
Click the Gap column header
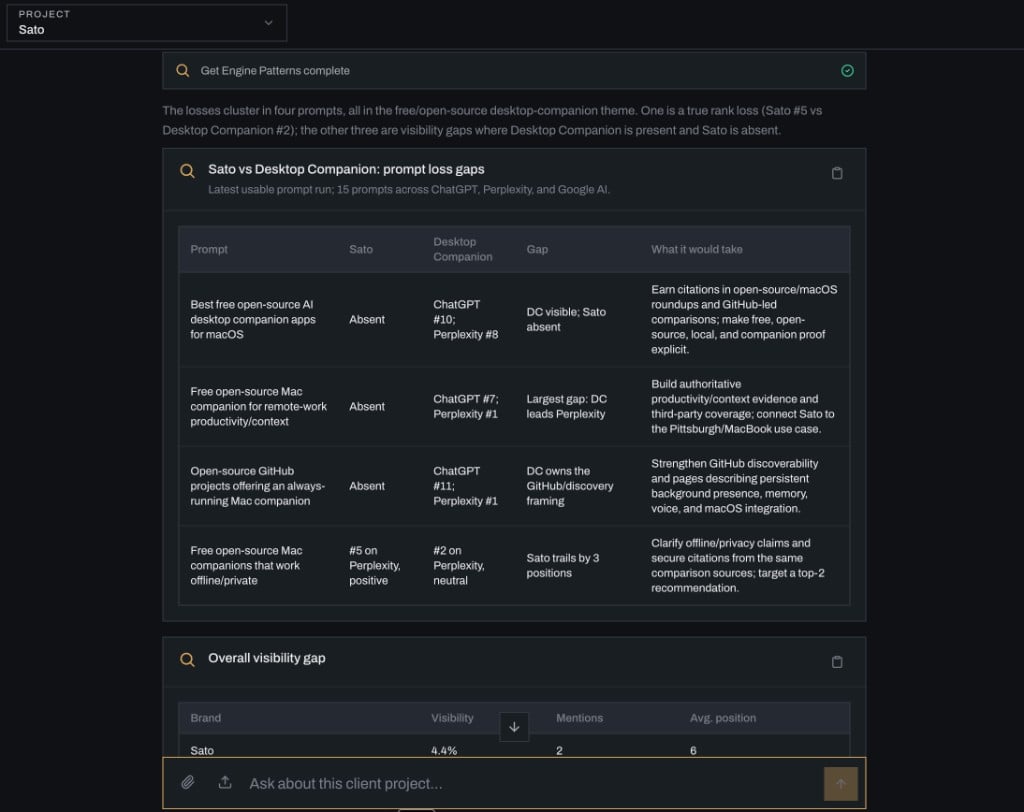[x=537, y=250]
